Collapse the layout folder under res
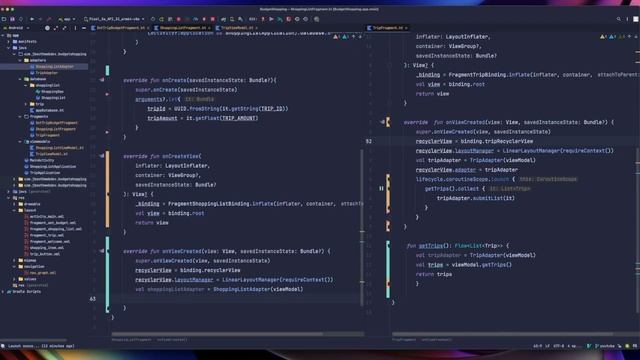The height and width of the screenshot is (360, 640). point(15,210)
